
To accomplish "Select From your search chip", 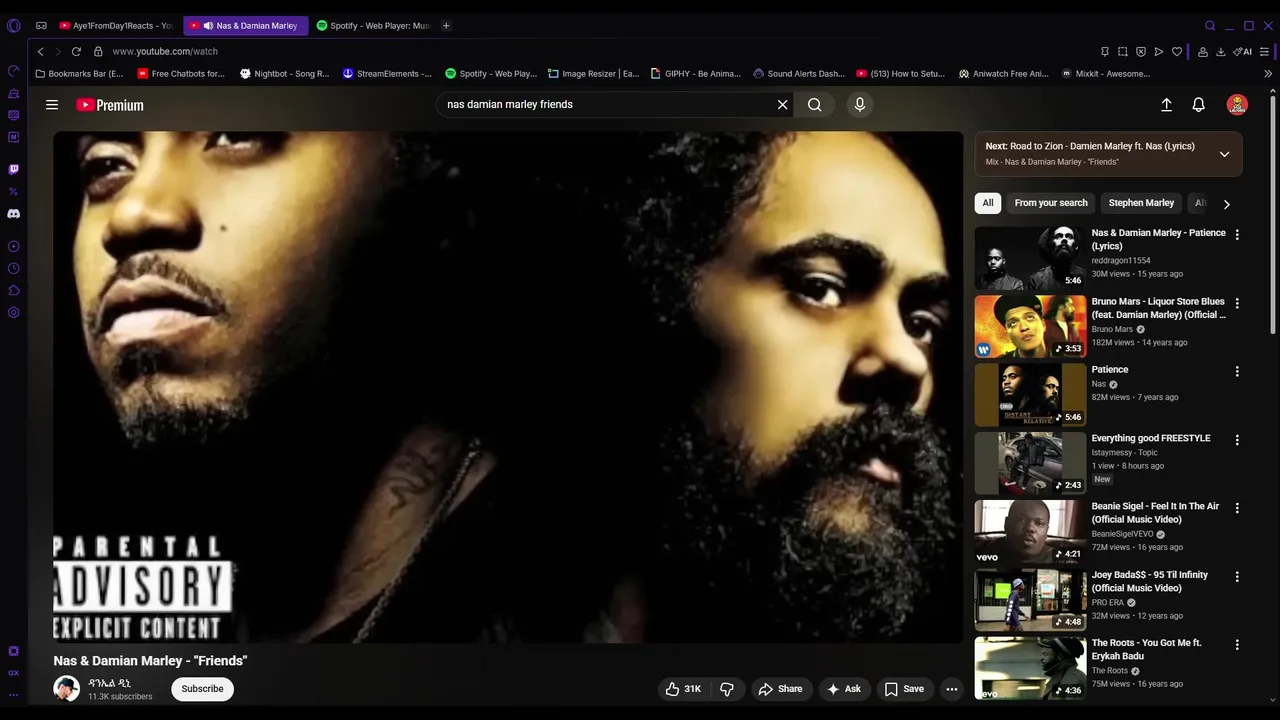I will click(1051, 203).
